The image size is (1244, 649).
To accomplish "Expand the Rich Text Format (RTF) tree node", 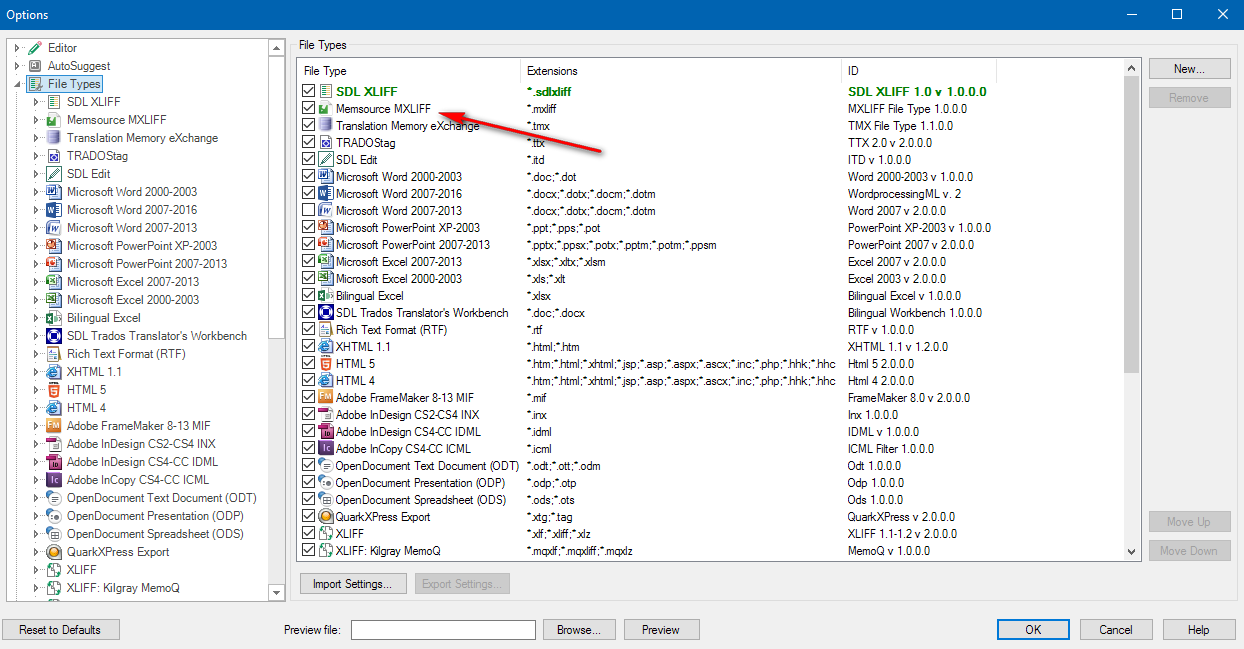I will (x=37, y=354).
